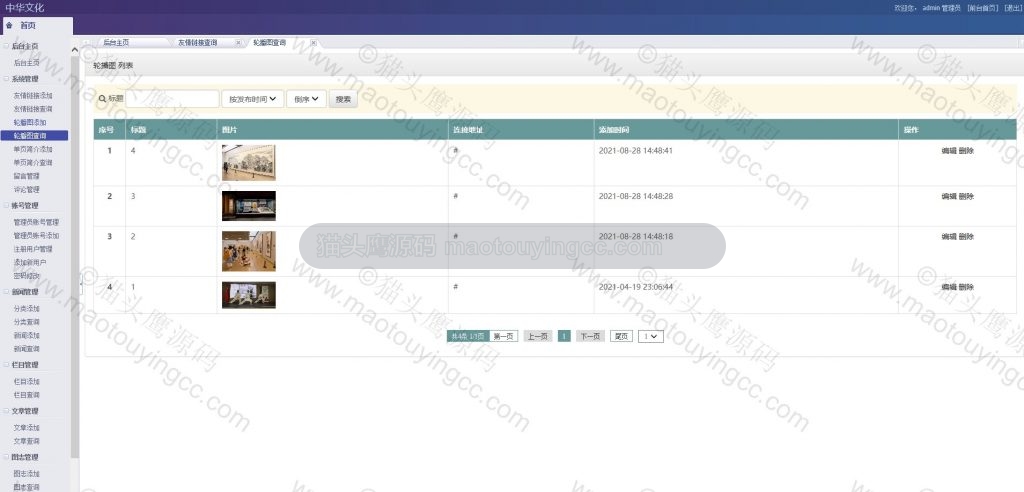Collapse the 栏目管理 sidebar group
The height and width of the screenshot is (492, 1024).
click(7, 365)
